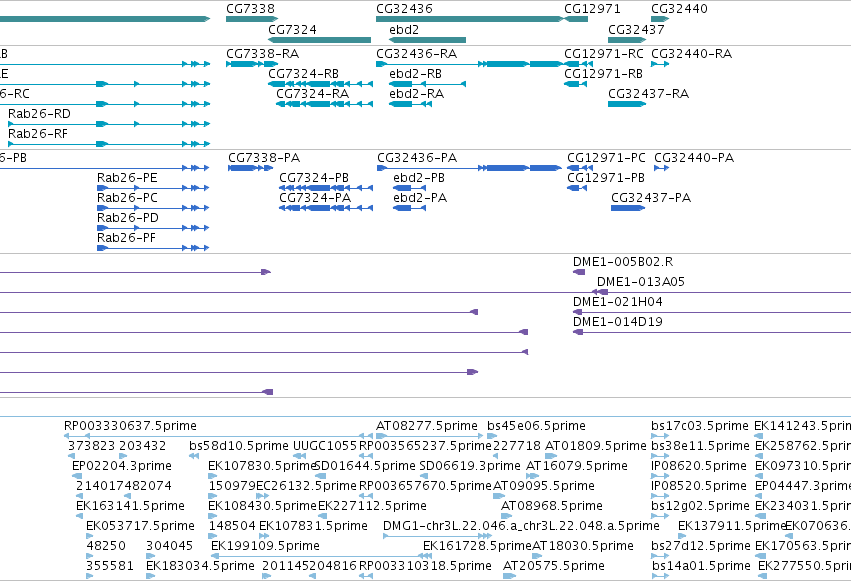851x581 pixels.
Task: Open EST AT08968.5prime
Action: point(551,506)
